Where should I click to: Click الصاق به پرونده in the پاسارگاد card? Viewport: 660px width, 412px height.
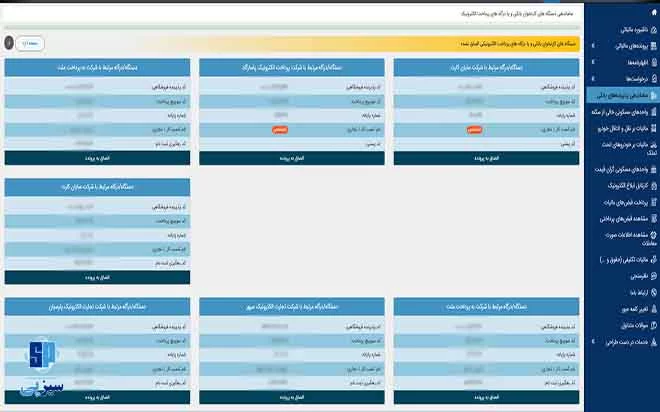click(x=291, y=158)
